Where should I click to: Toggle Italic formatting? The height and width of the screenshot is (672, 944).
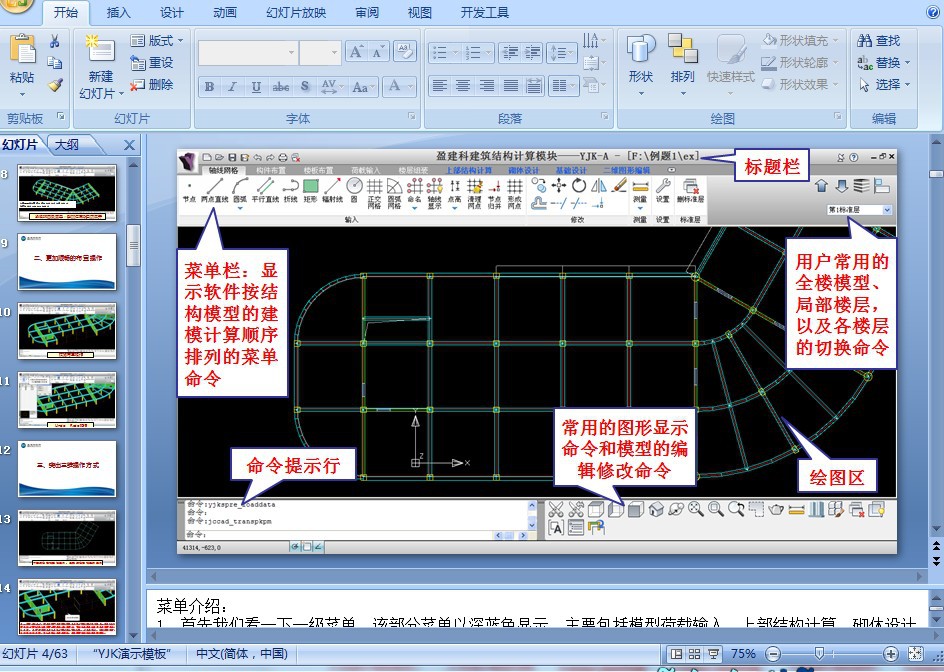pos(232,87)
